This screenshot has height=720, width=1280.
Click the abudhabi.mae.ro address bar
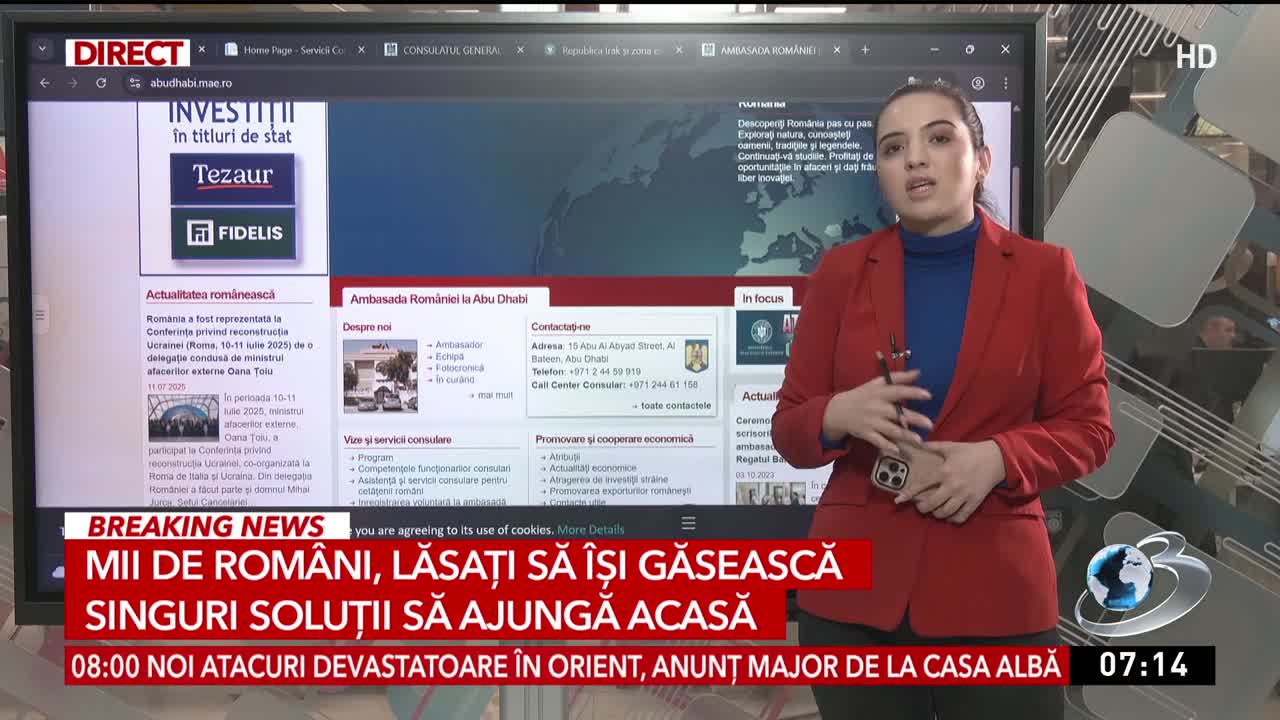coord(195,82)
